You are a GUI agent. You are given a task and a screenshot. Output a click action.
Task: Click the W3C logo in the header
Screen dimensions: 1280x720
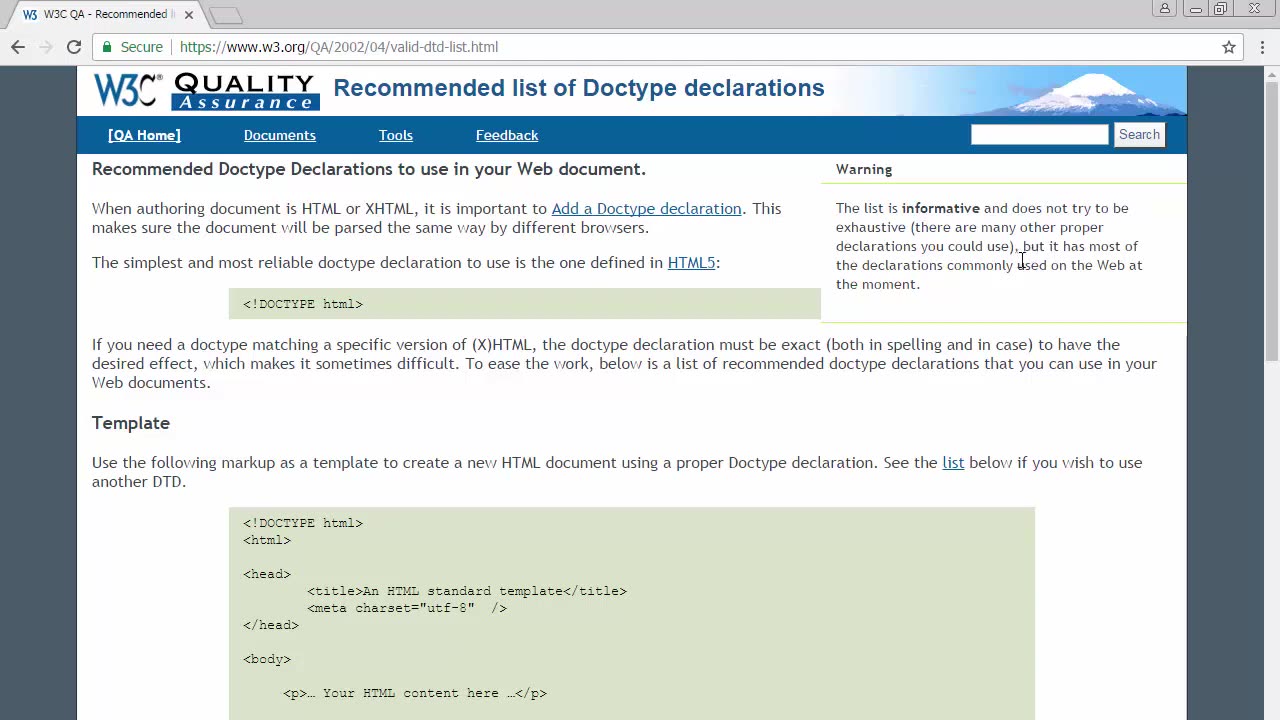click(127, 90)
